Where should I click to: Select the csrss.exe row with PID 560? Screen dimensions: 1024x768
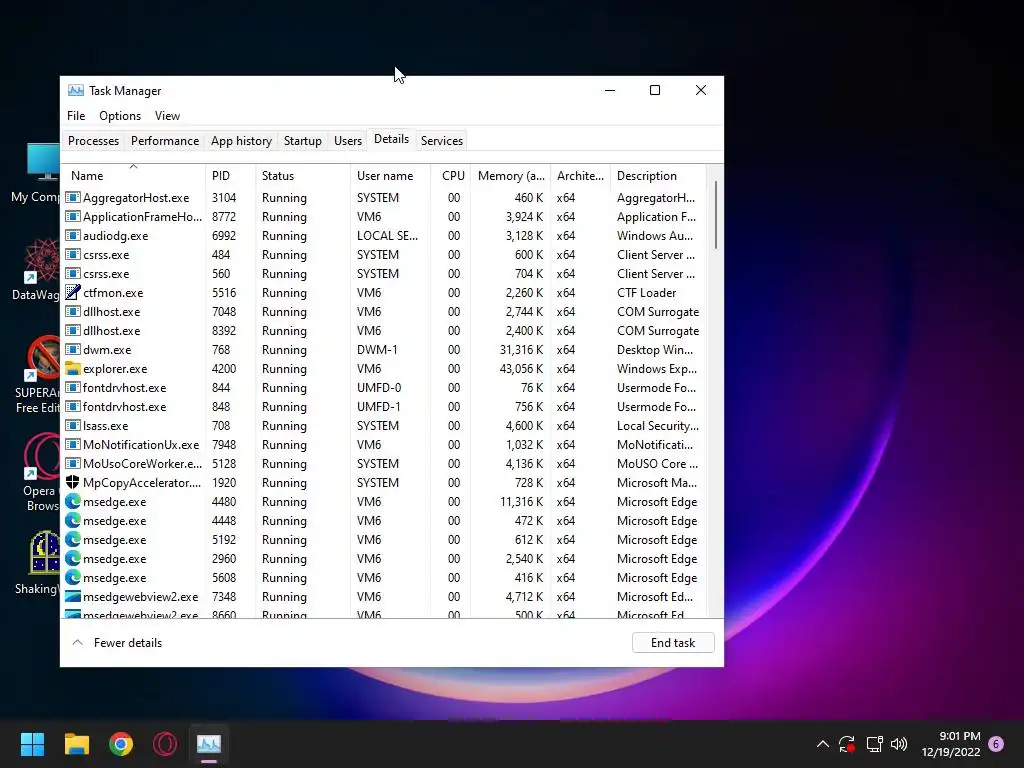click(385, 274)
